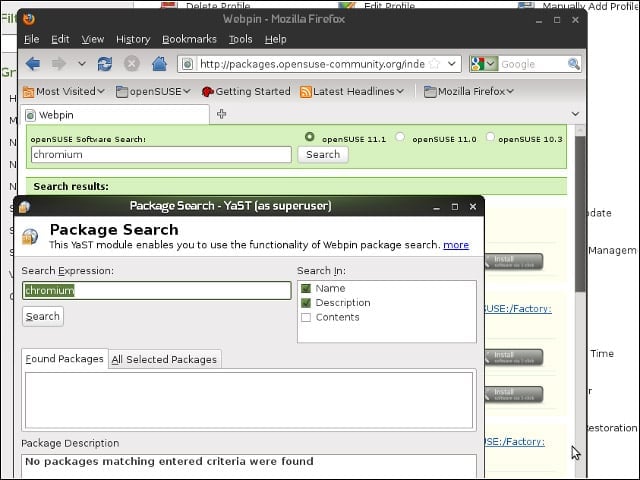Expand the openSUSE bookmarks folder

(153, 91)
